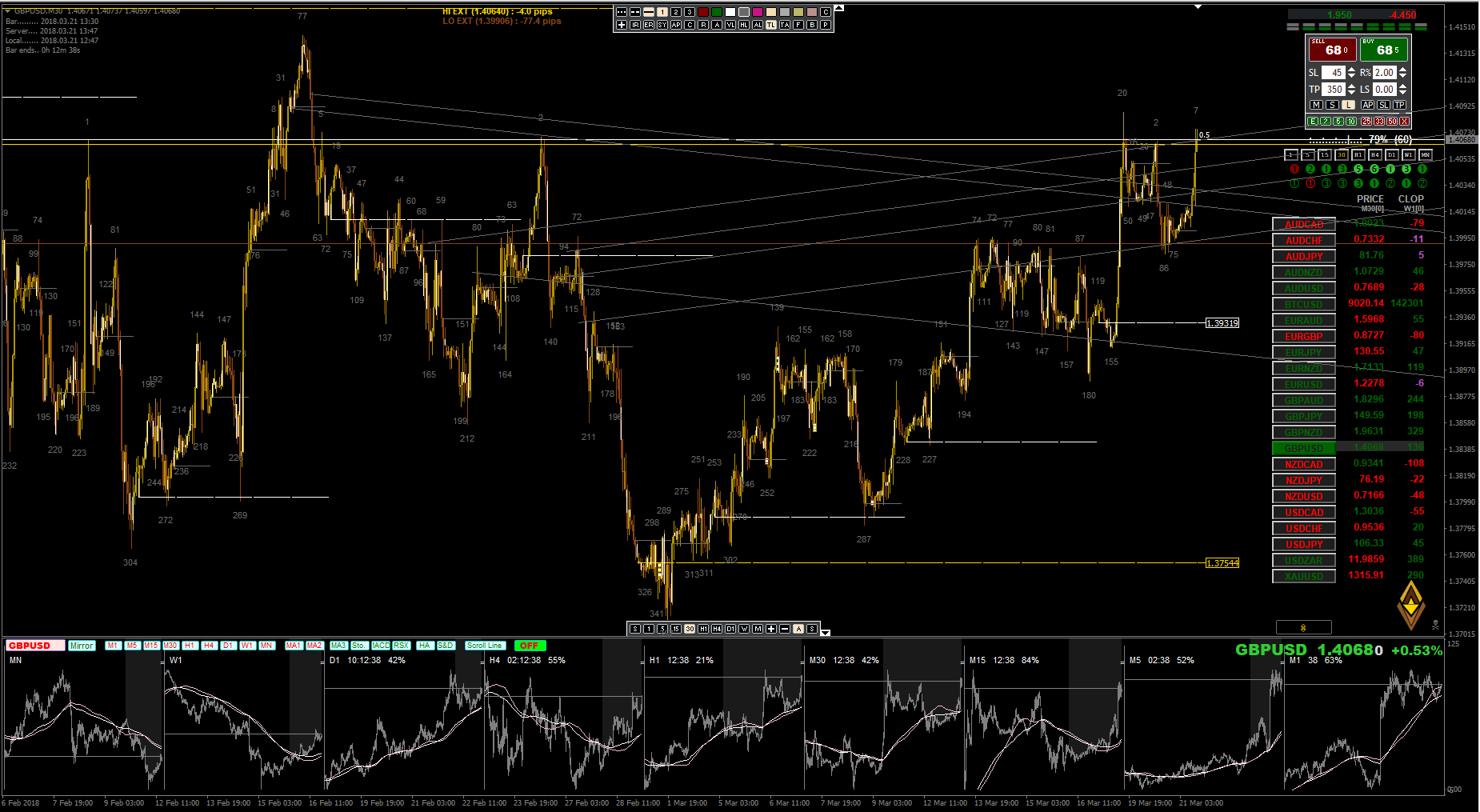The image size is (1480, 812).
Task: Increase the SL stop loss stepper
Action: [1352, 70]
